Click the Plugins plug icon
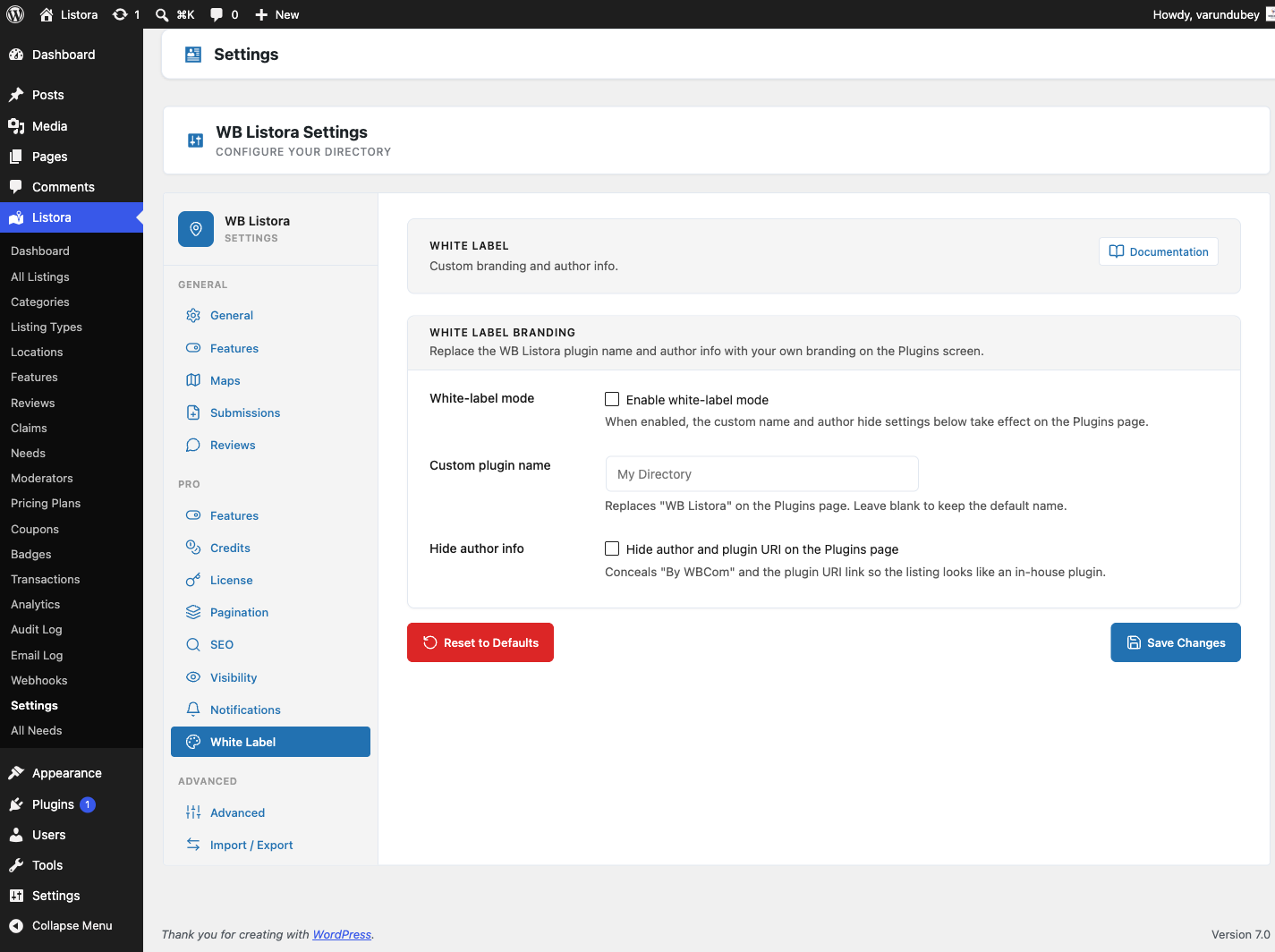 click(x=16, y=804)
